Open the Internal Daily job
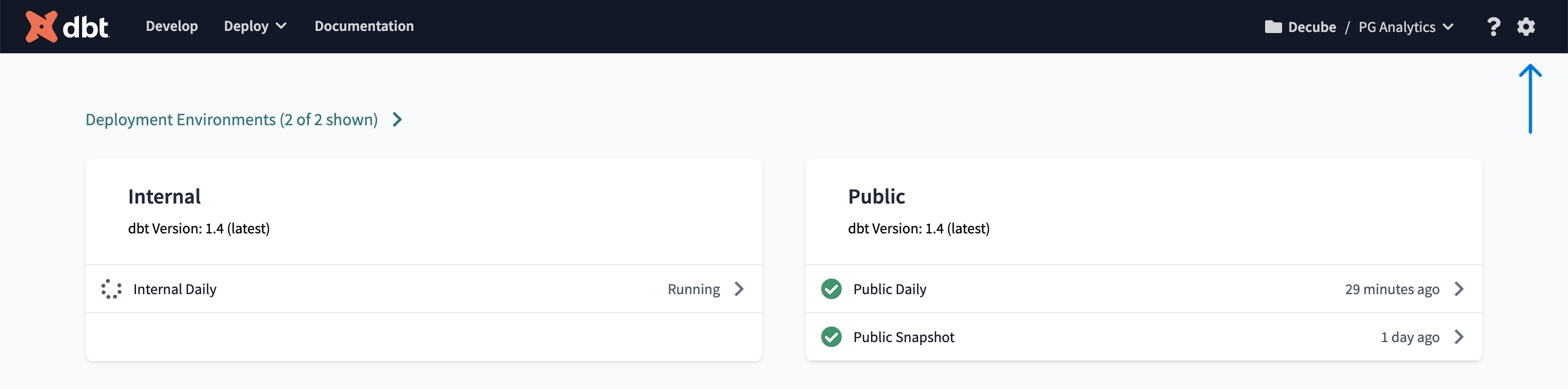Screen dimensions: 1568x389 tap(175, 289)
